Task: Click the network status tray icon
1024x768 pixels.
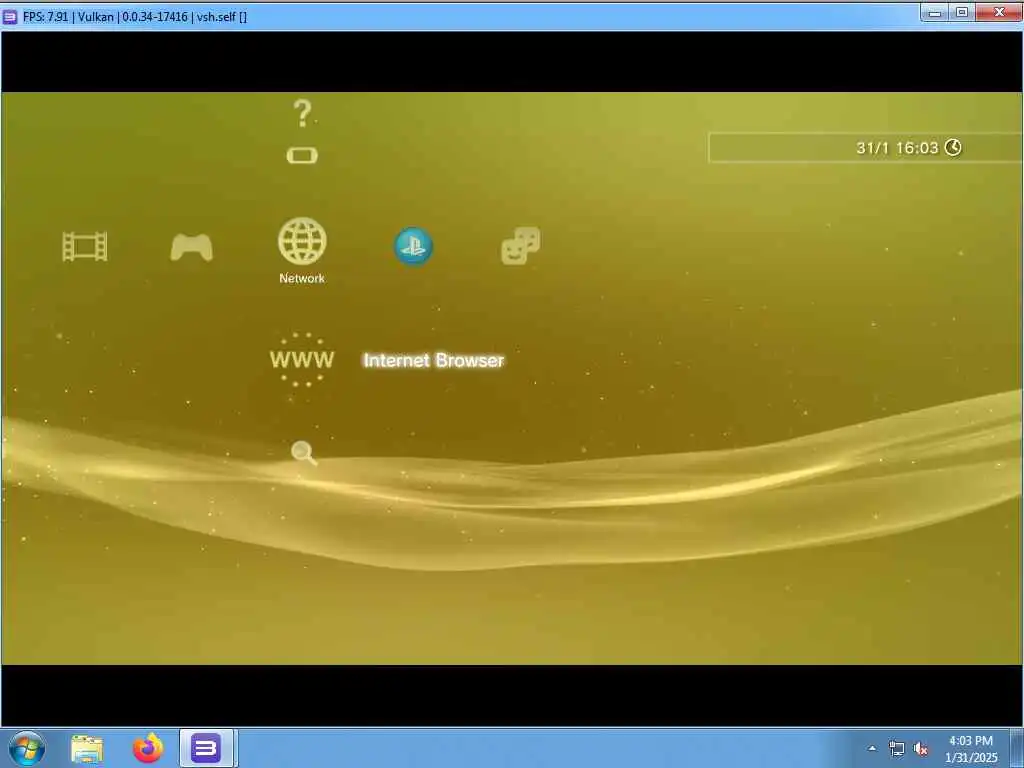Action: (x=897, y=748)
